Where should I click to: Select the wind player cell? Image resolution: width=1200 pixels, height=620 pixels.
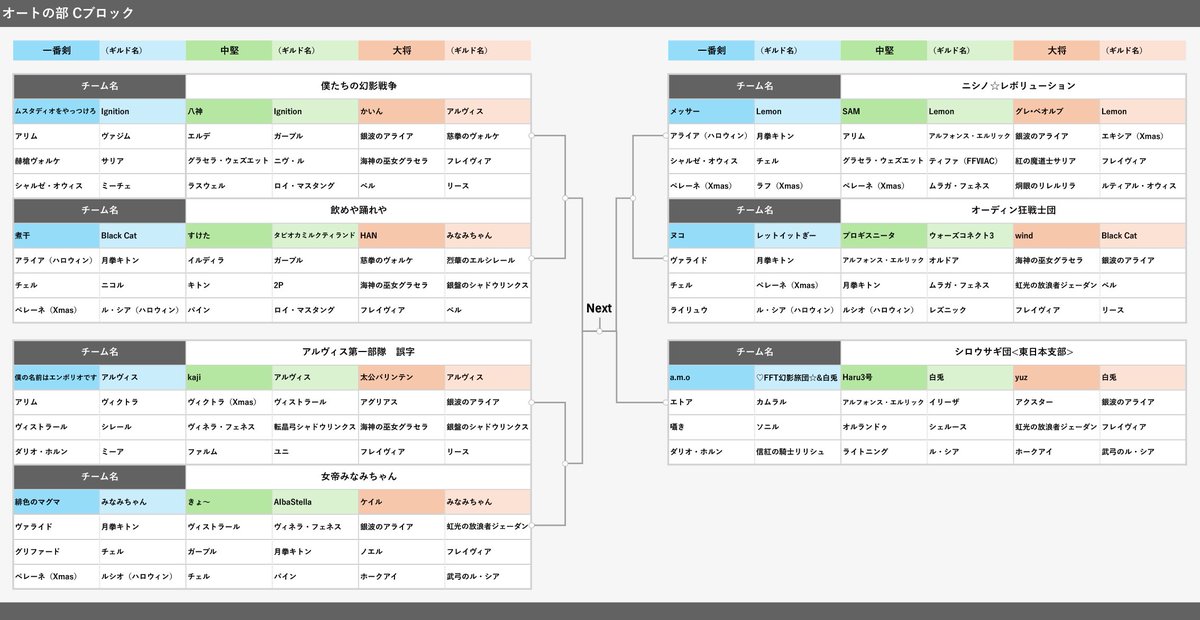pyautogui.click(x=1056, y=235)
